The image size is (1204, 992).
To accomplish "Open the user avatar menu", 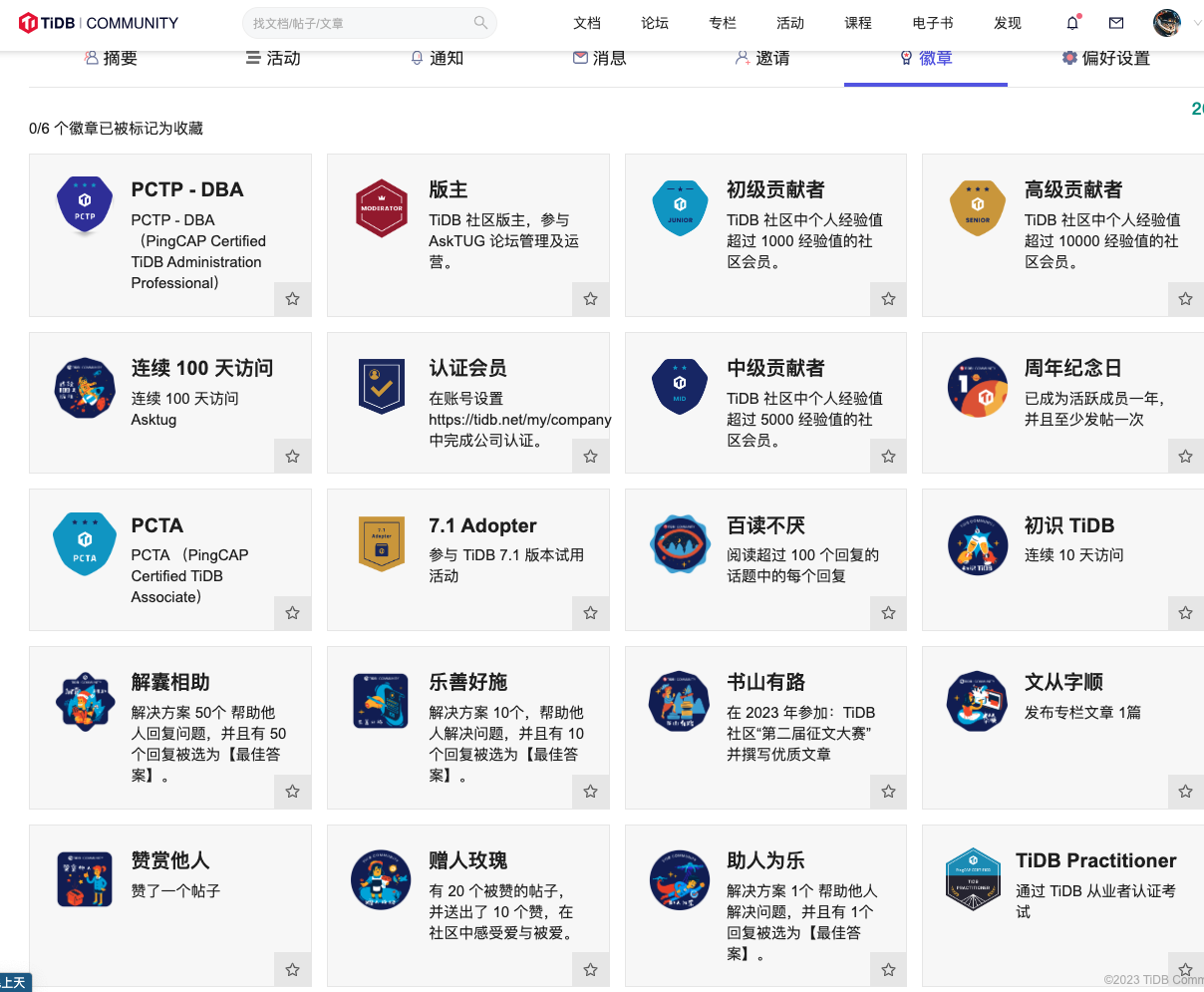I will point(1167,23).
